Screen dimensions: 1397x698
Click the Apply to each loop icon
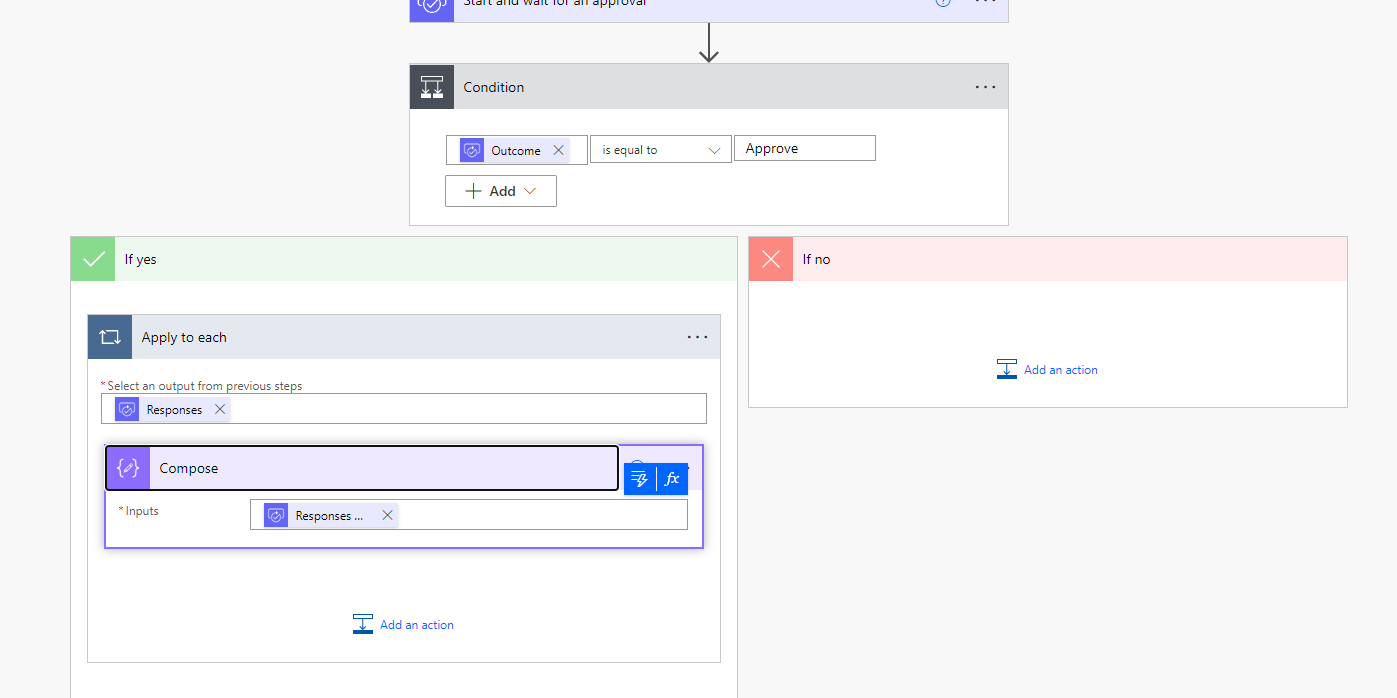110,337
